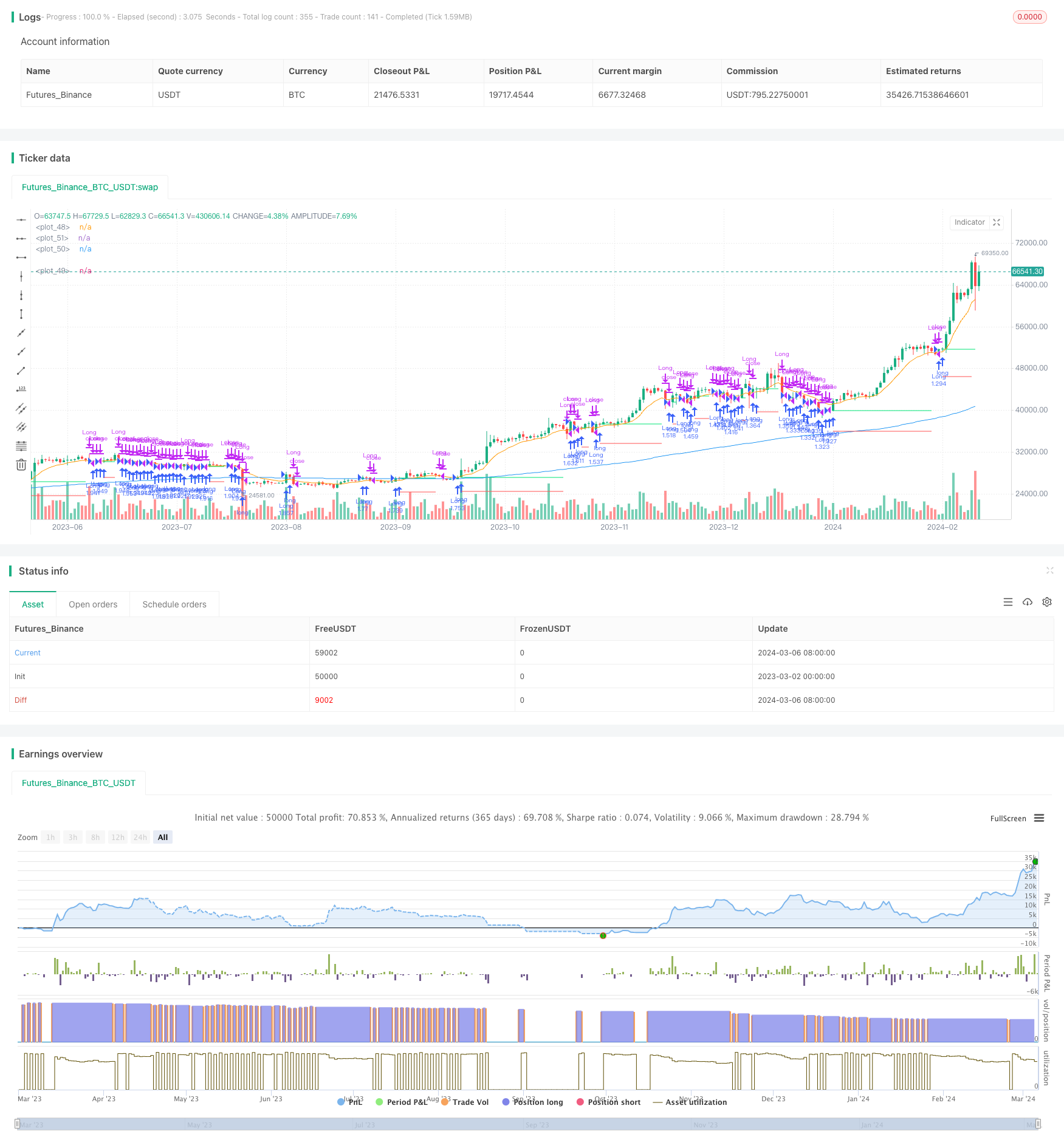Select the Schedule orders tab
This screenshot has height=1148, width=1064.
(174, 604)
